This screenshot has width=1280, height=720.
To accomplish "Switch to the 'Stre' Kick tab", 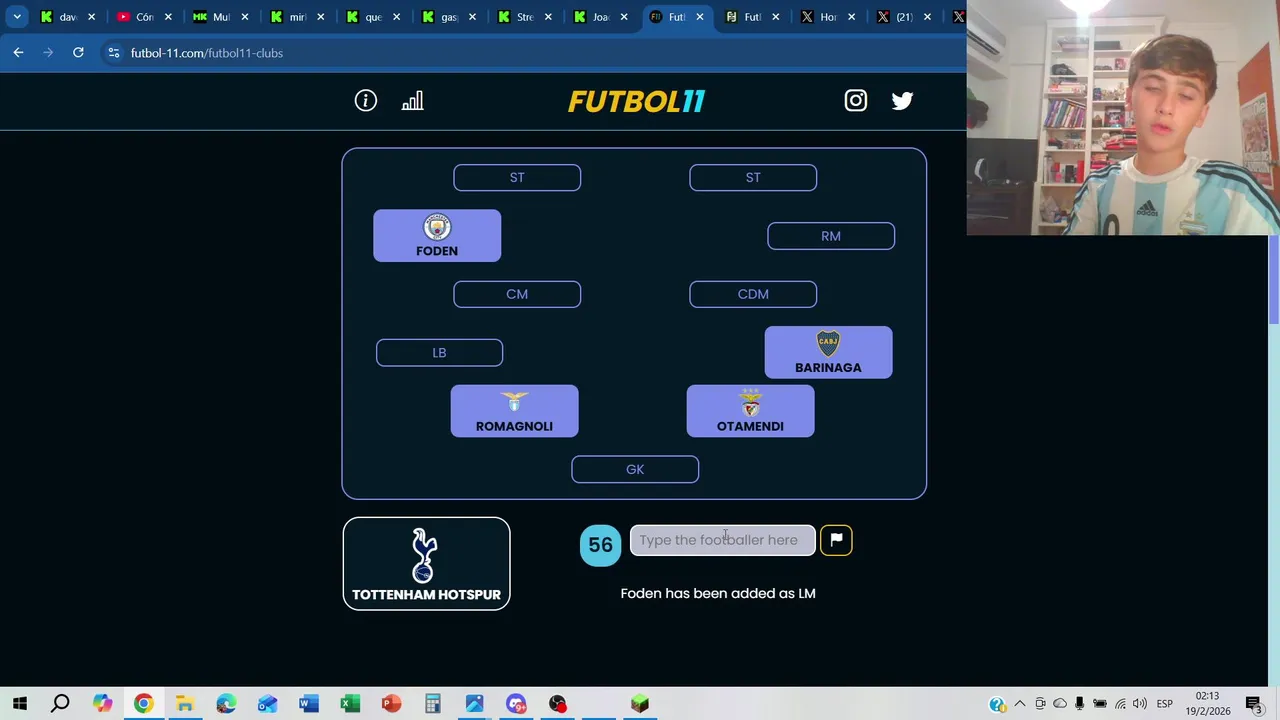I will 524,17.
